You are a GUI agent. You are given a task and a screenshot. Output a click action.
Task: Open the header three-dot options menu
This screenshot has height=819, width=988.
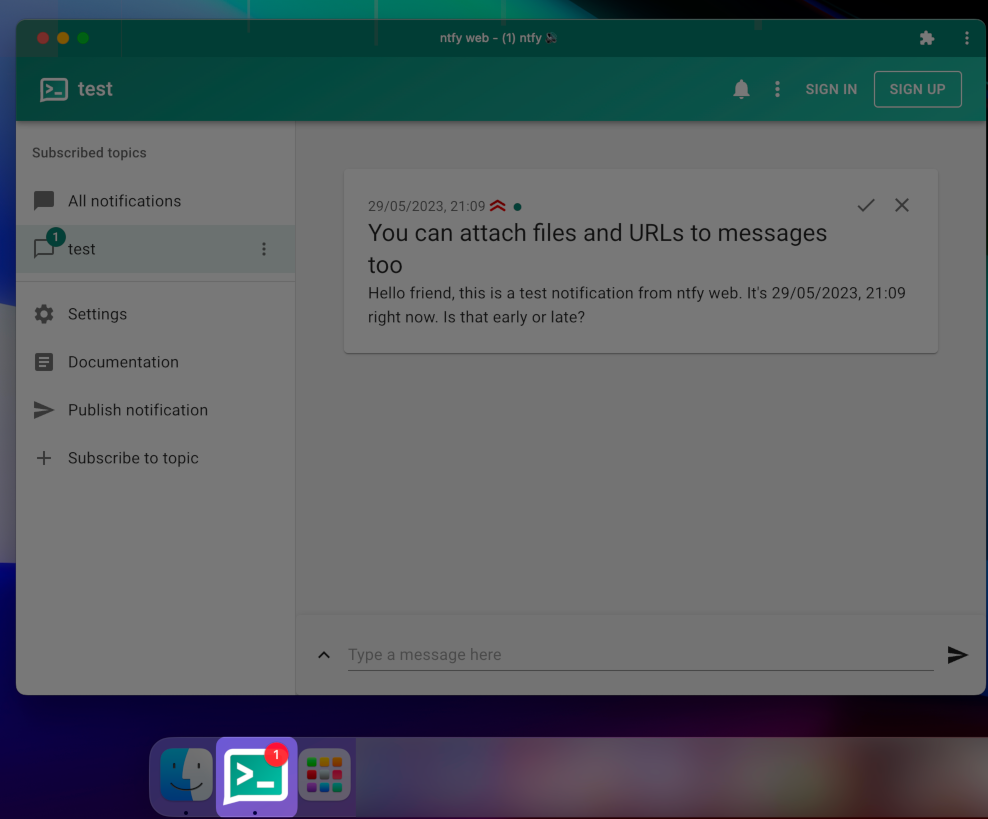(x=777, y=89)
